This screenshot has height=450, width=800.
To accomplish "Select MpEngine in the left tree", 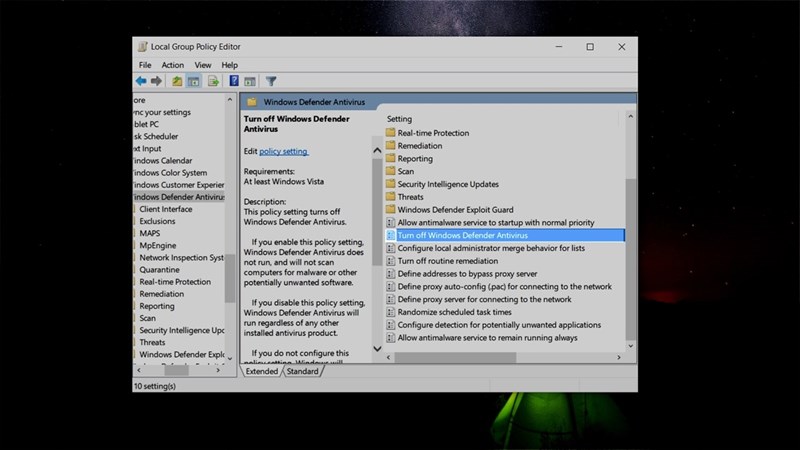I will point(158,245).
